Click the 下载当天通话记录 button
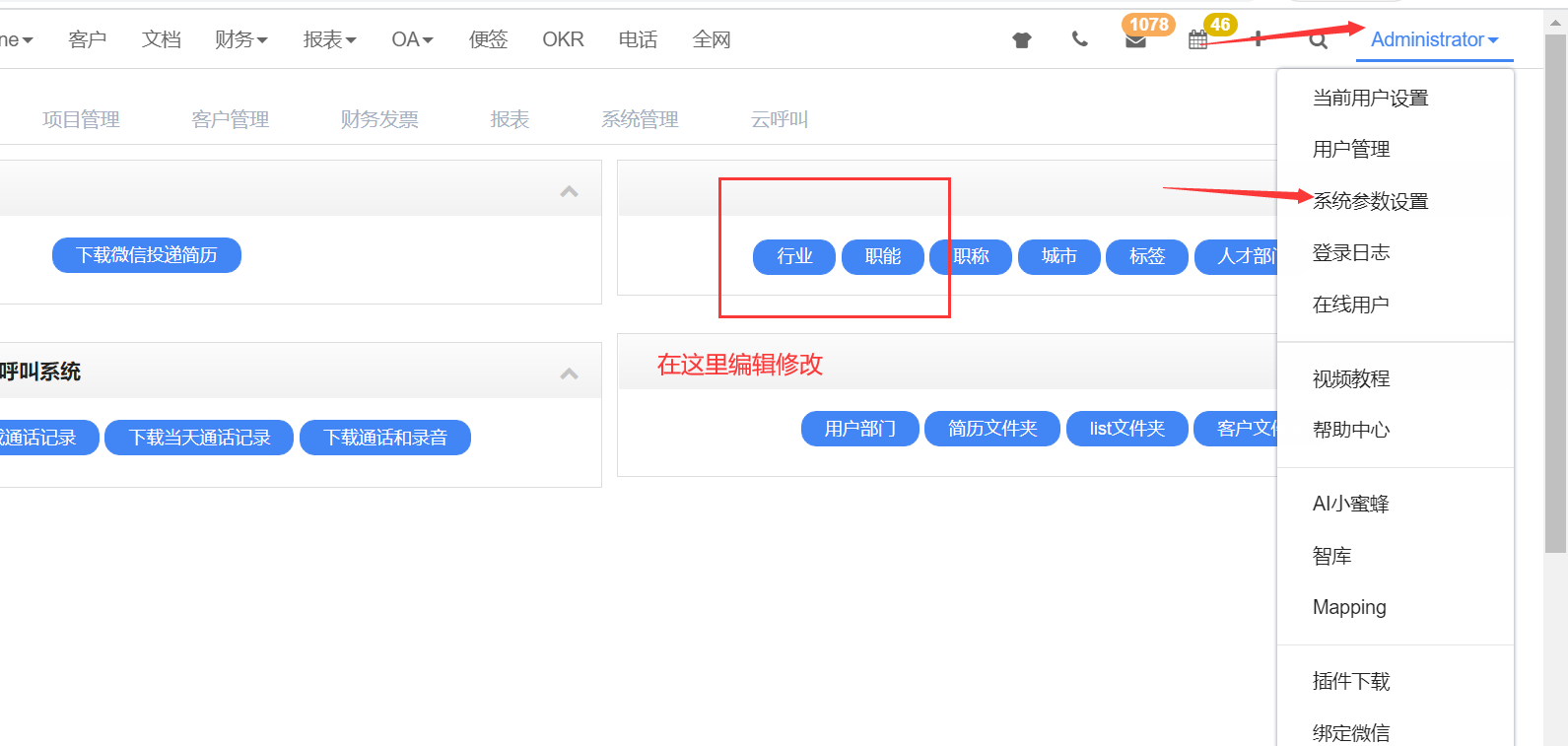Screen dimensions: 1568x746 [x=199, y=438]
